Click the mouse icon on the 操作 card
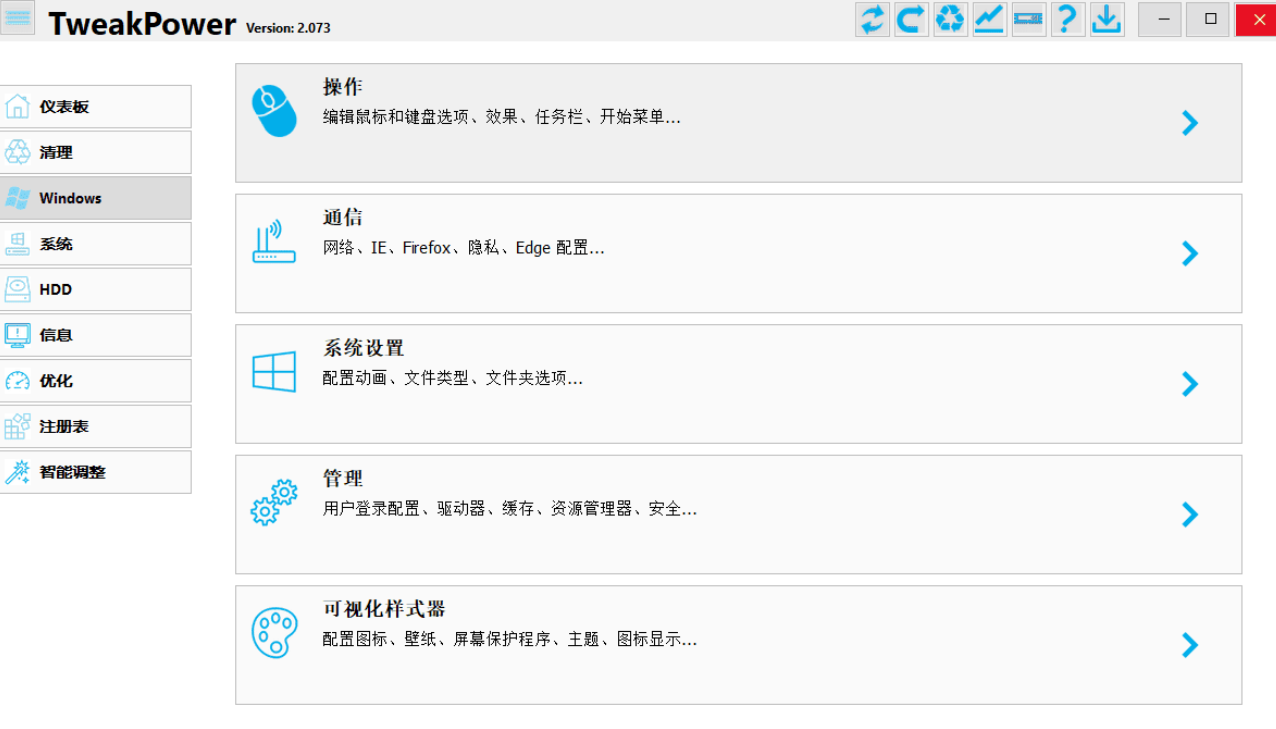This screenshot has width=1276, height=729. [x=274, y=110]
